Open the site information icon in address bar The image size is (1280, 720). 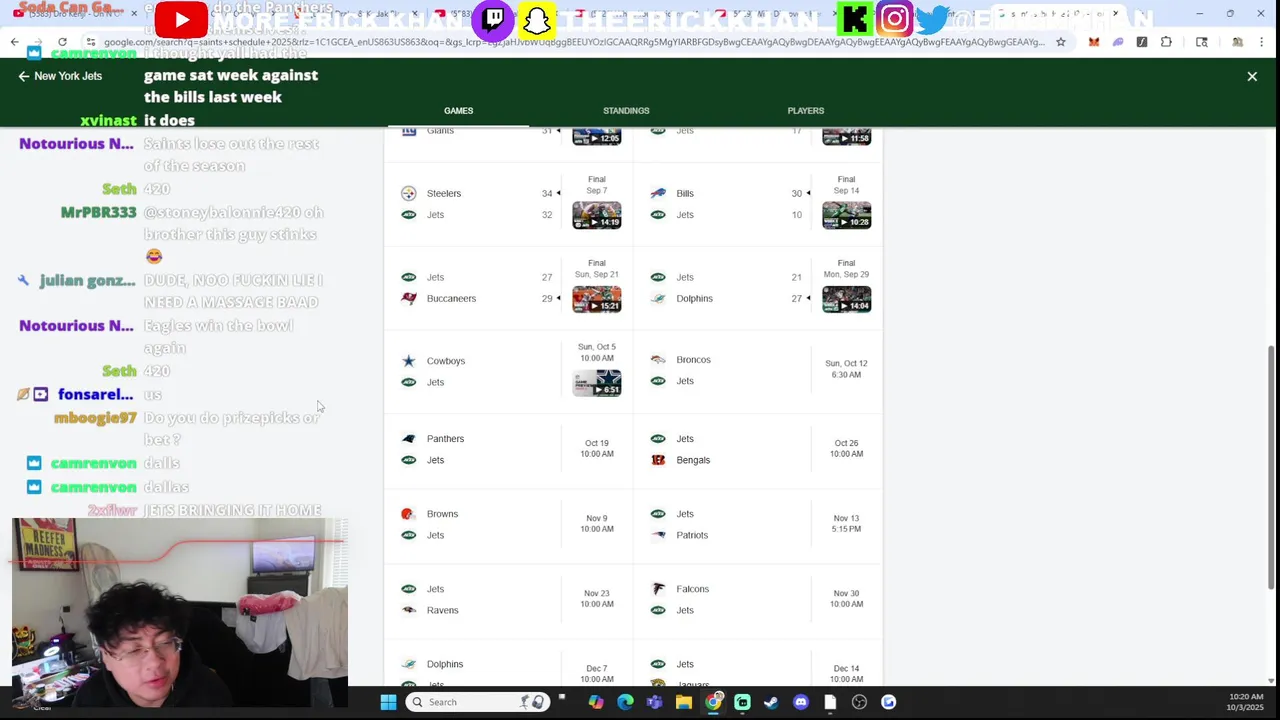[90, 42]
